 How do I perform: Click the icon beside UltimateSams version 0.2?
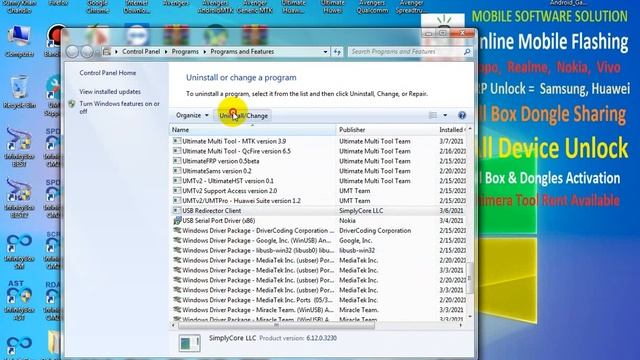tap(177, 171)
